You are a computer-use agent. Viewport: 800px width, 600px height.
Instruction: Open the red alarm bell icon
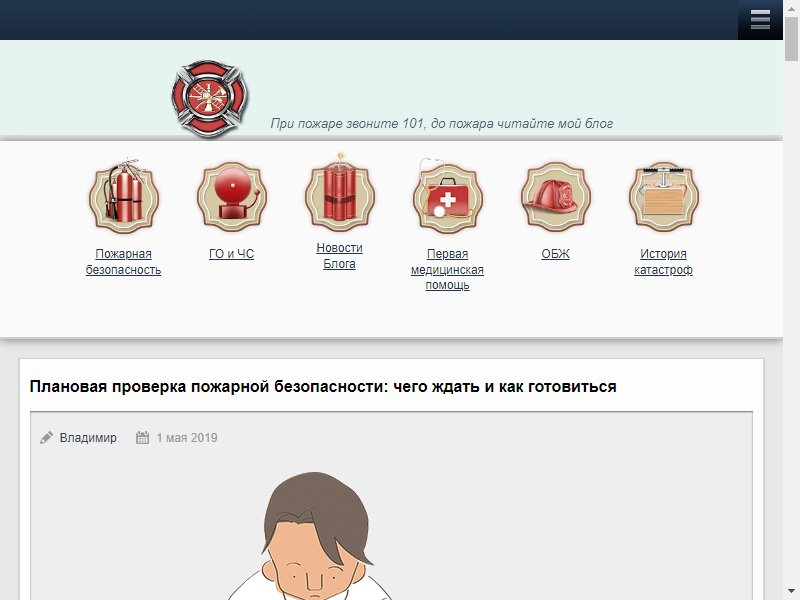232,196
